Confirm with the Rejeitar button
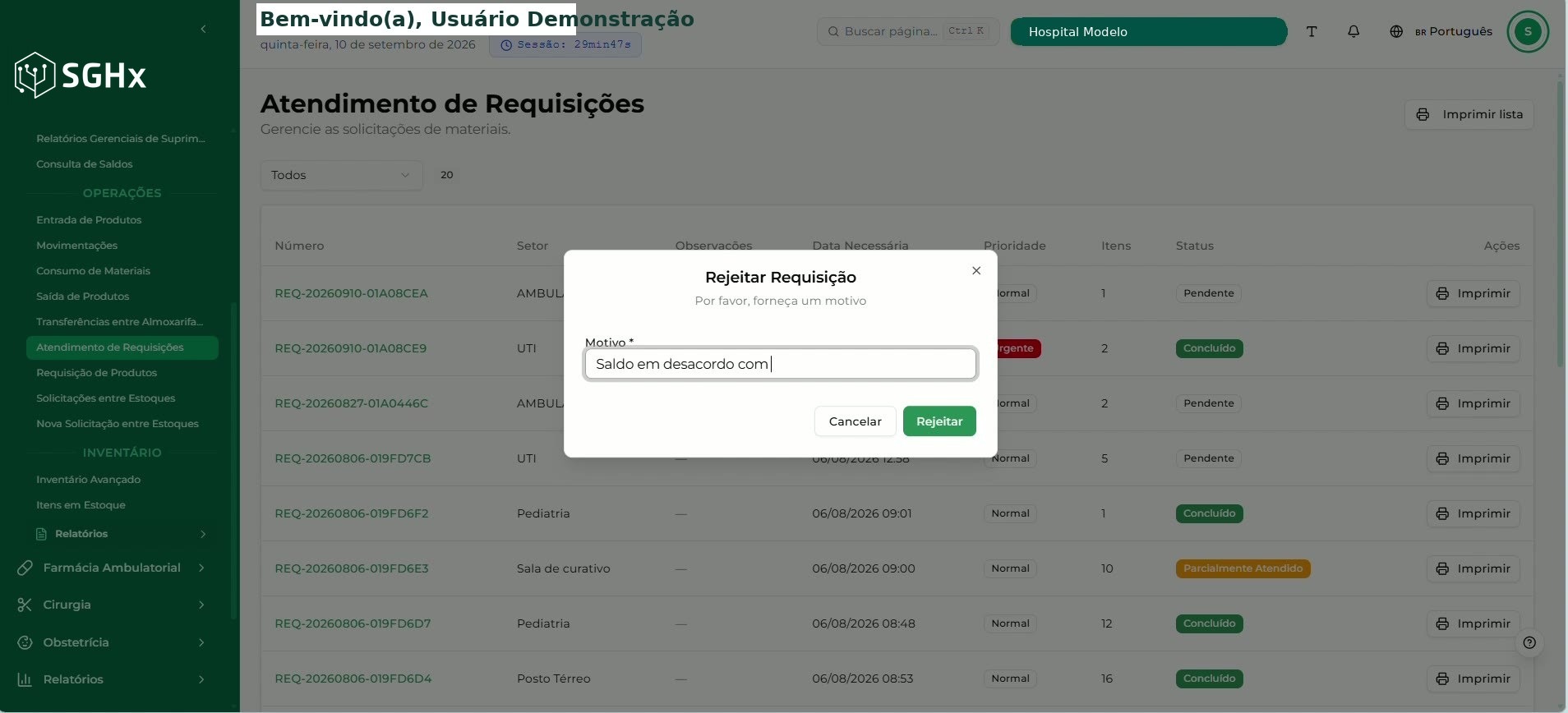The width and height of the screenshot is (1568, 713). (939, 421)
